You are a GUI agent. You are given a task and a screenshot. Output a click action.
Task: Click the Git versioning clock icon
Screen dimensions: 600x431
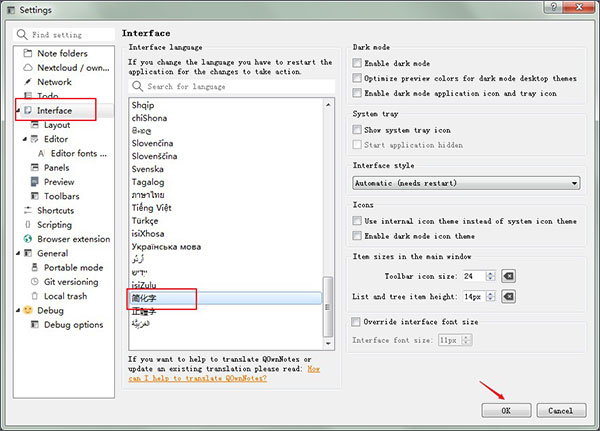(x=34, y=282)
